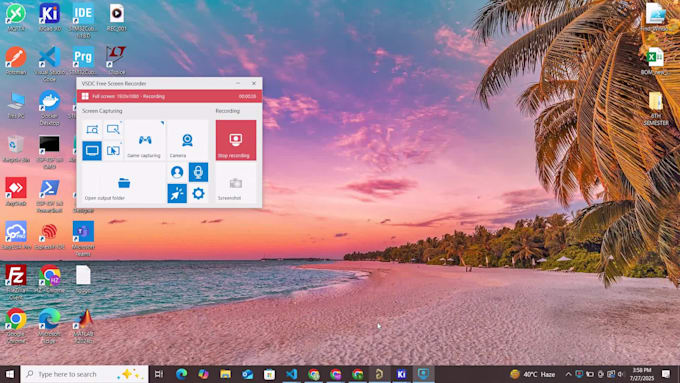The height and width of the screenshot is (383, 680).
Task: Select the window-under-cursor capture mode icon
Action: pos(113,151)
